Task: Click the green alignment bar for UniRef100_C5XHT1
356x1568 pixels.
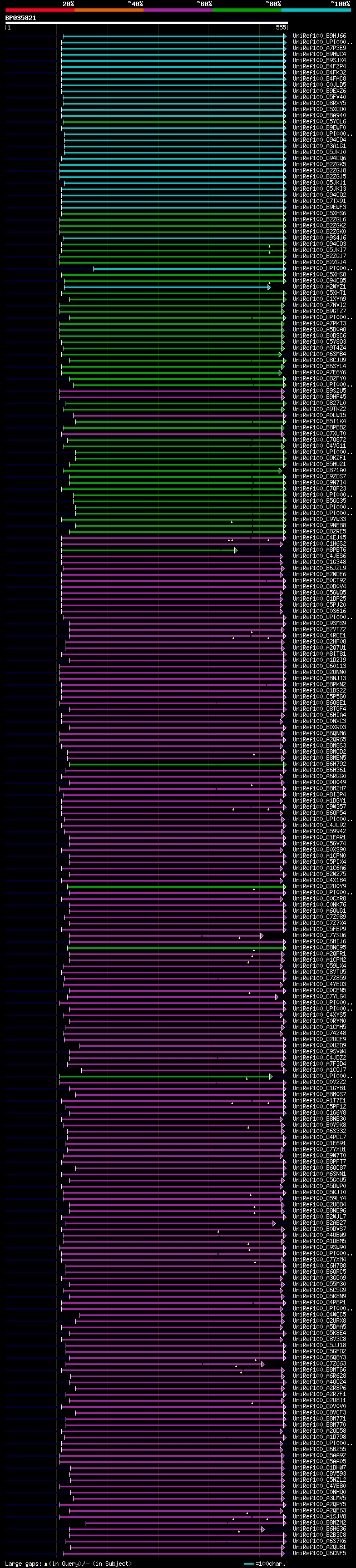Action: 175,293
